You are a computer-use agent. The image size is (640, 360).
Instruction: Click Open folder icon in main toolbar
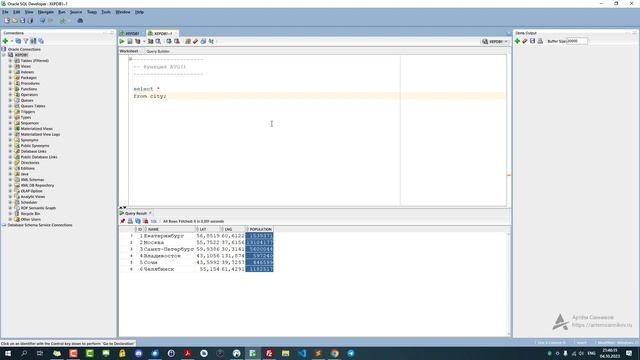tap(15, 20)
